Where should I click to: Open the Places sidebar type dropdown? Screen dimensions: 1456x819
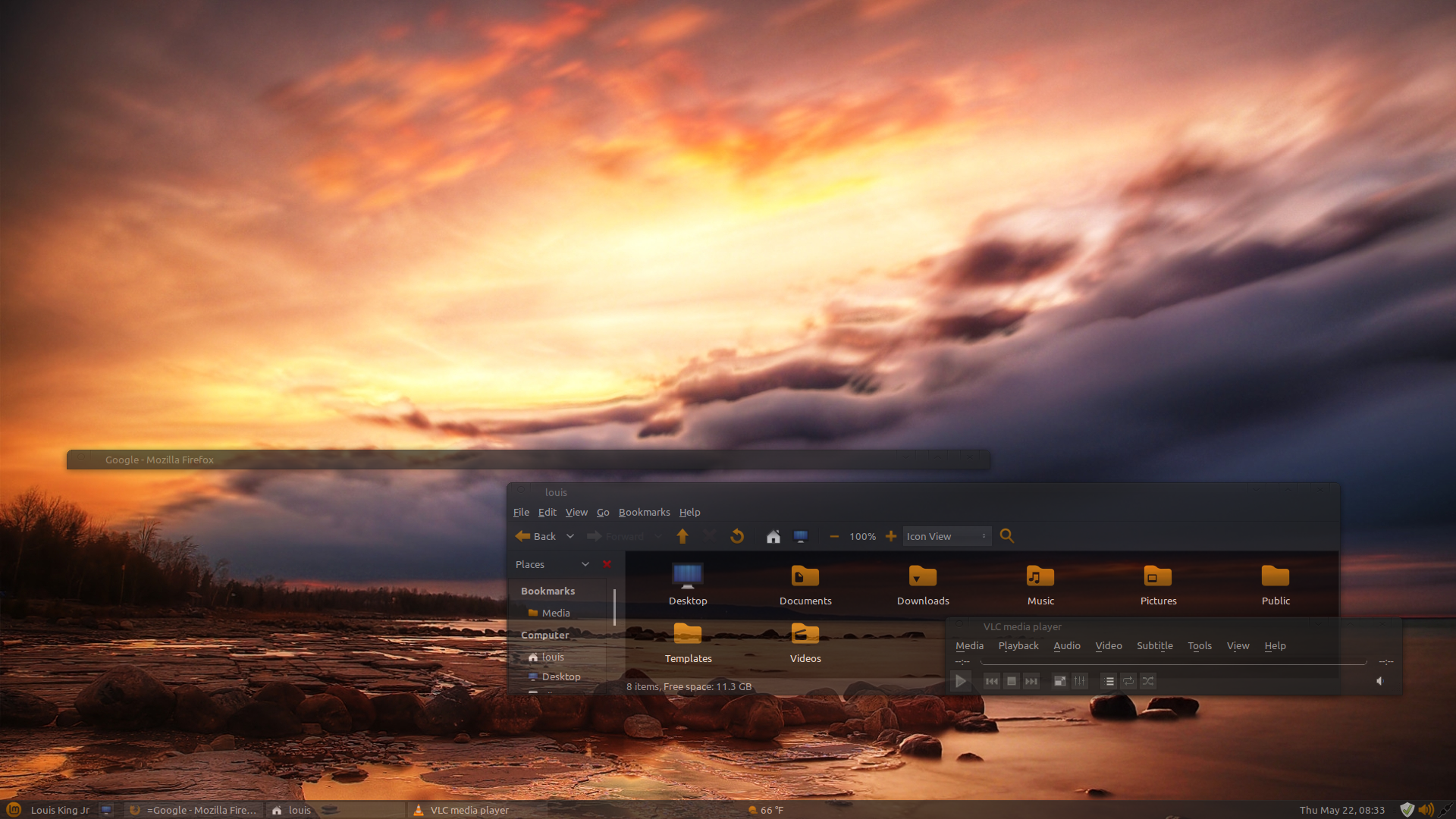(x=585, y=564)
